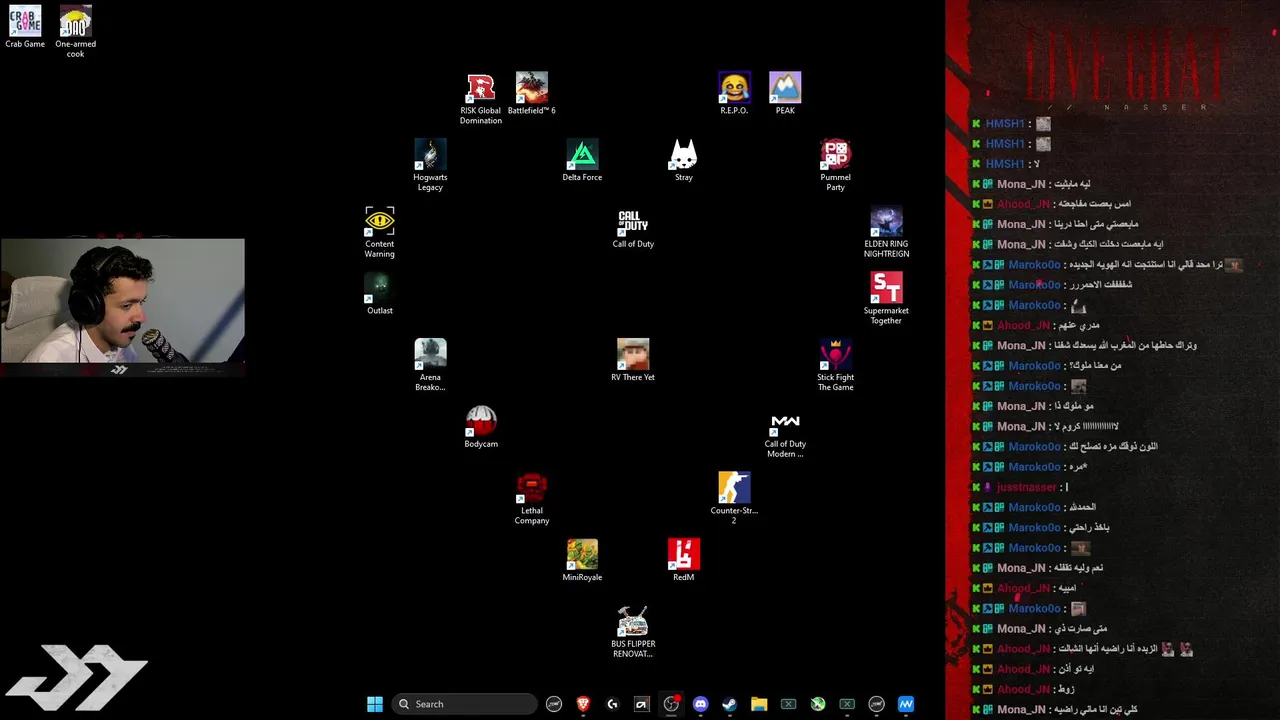Screen dimensions: 1280x720
Task: Open Steam from the taskbar
Action: point(729,704)
